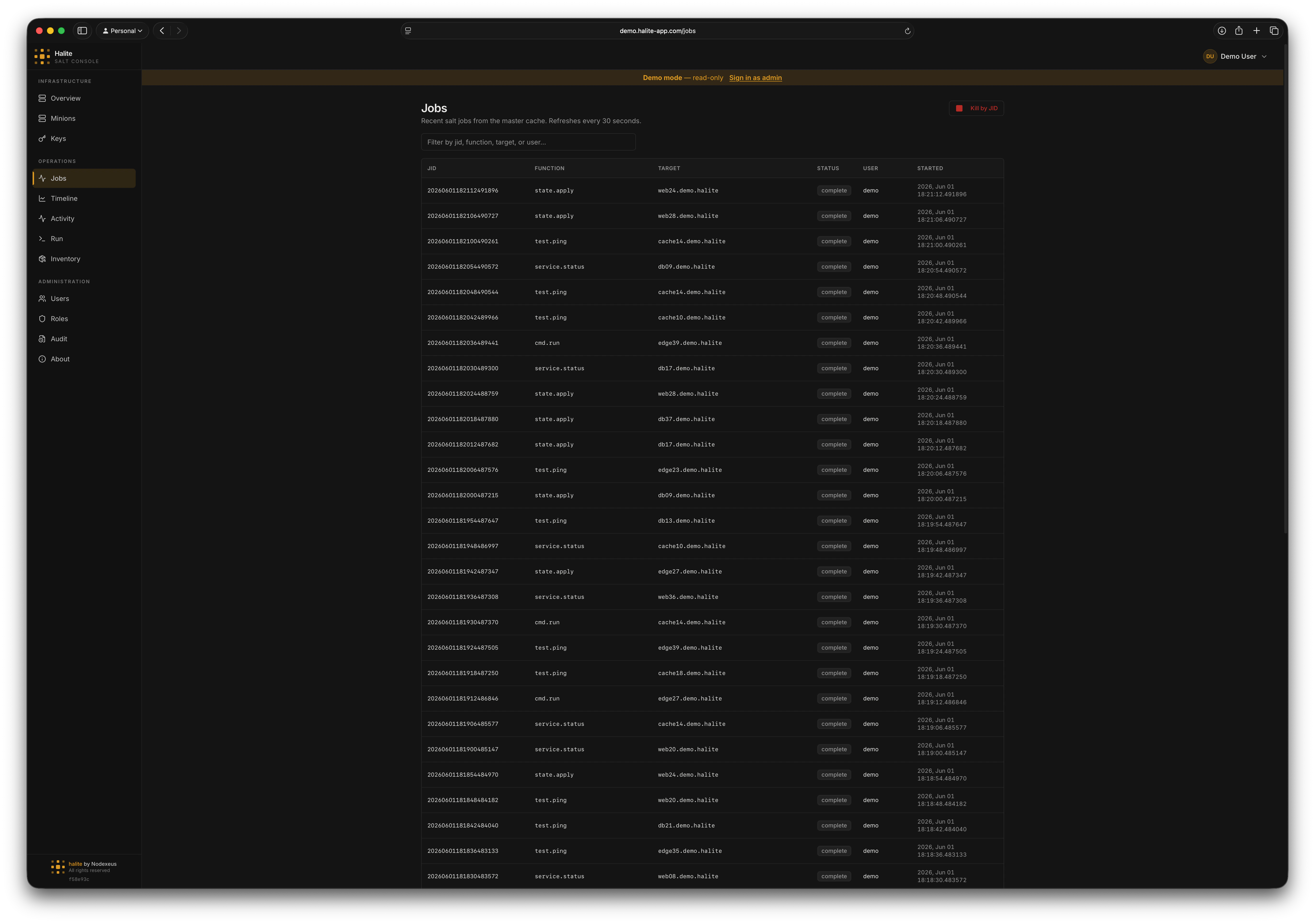
Task: Click target web36.demo.halite
Action: coord(688,597)
